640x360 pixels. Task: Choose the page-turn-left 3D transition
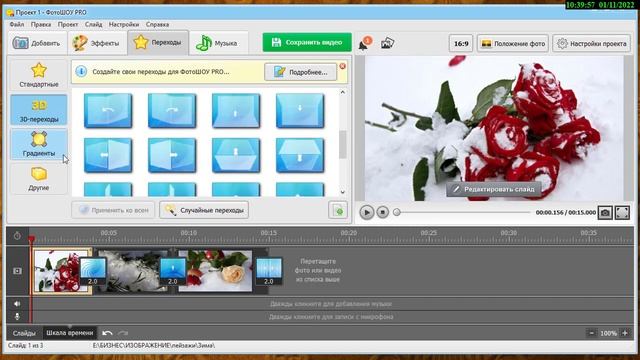pos(108,111)
